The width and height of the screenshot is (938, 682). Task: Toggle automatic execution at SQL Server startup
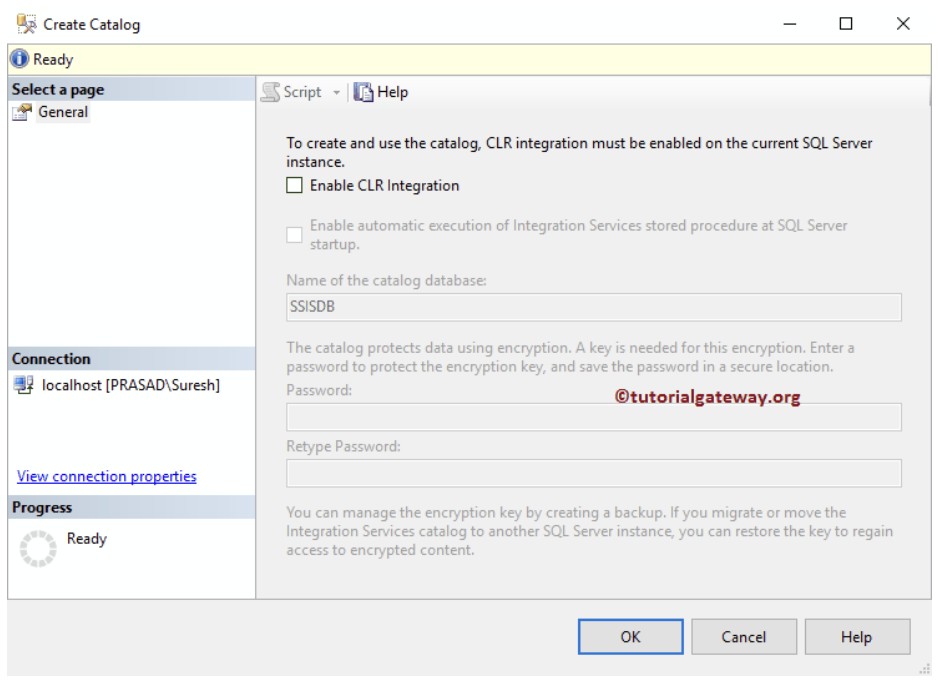294,235
